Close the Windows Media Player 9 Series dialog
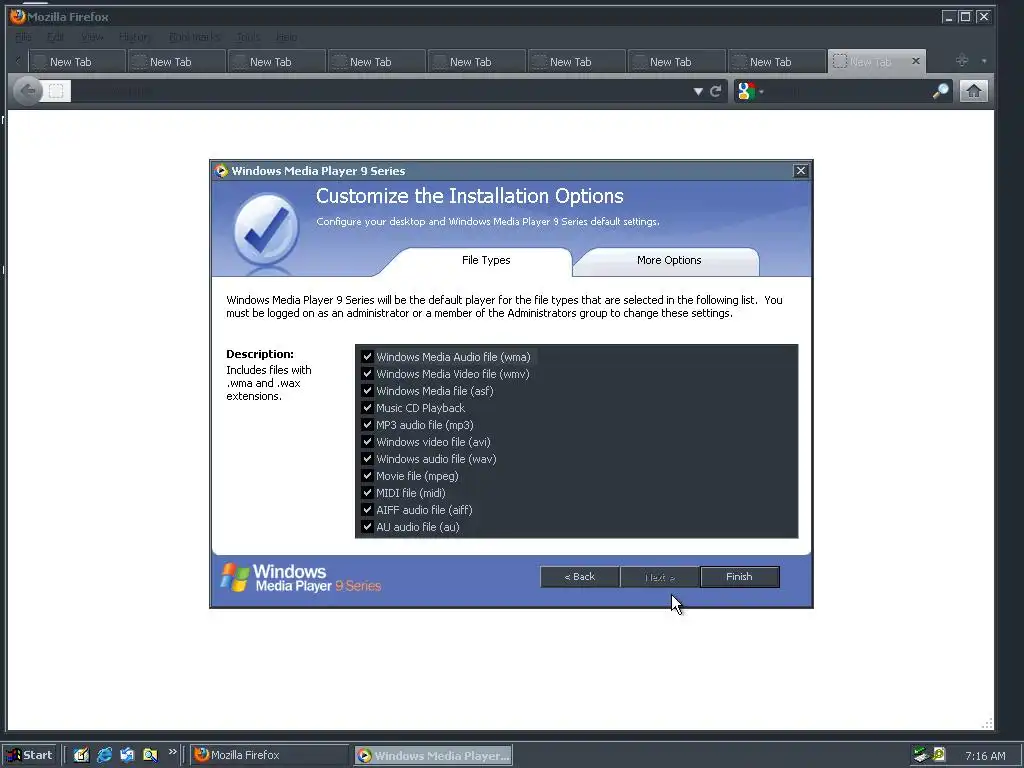Image resolution: width=1024 pixels, height=768 pixels. pyautogui.click(x=801, y=170)
